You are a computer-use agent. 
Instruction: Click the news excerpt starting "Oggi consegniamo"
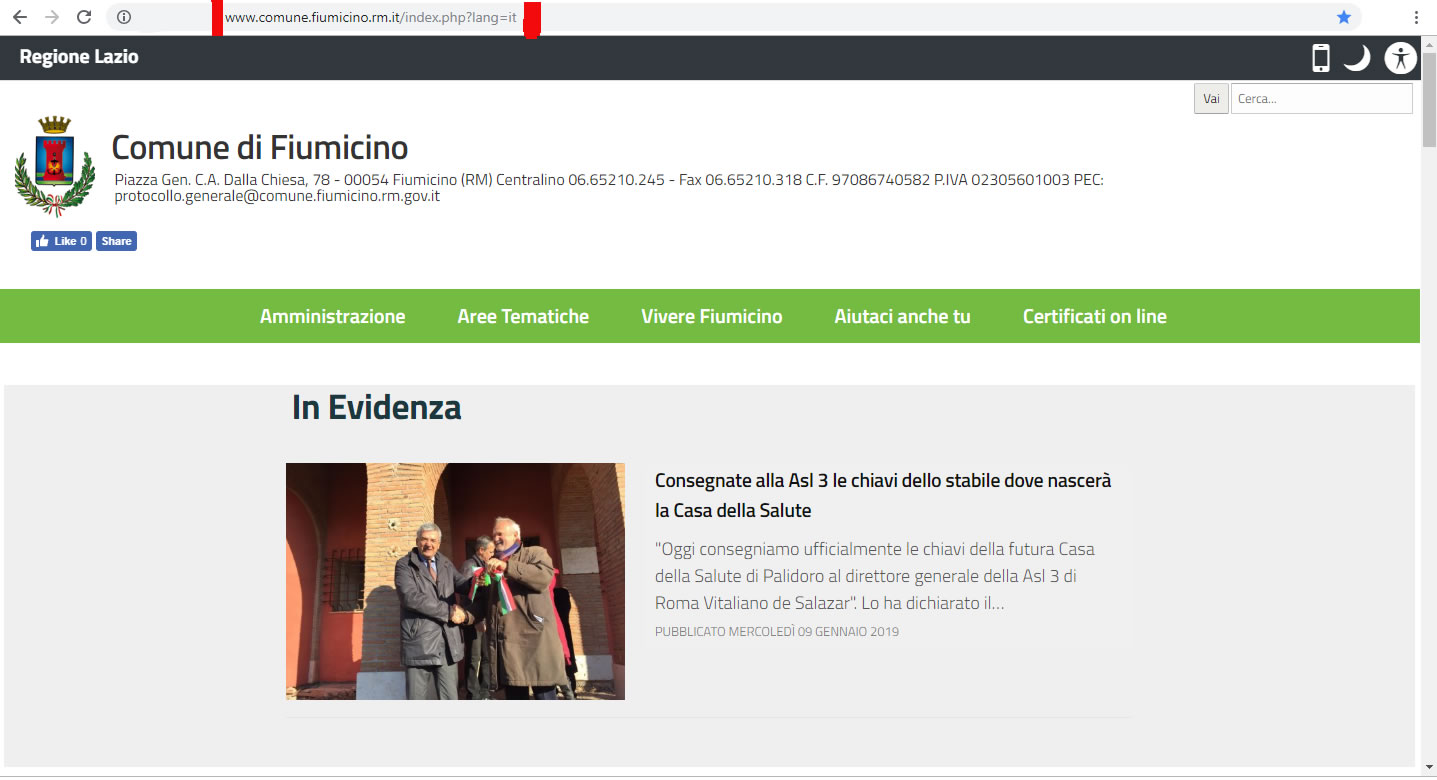click(875, 576)
